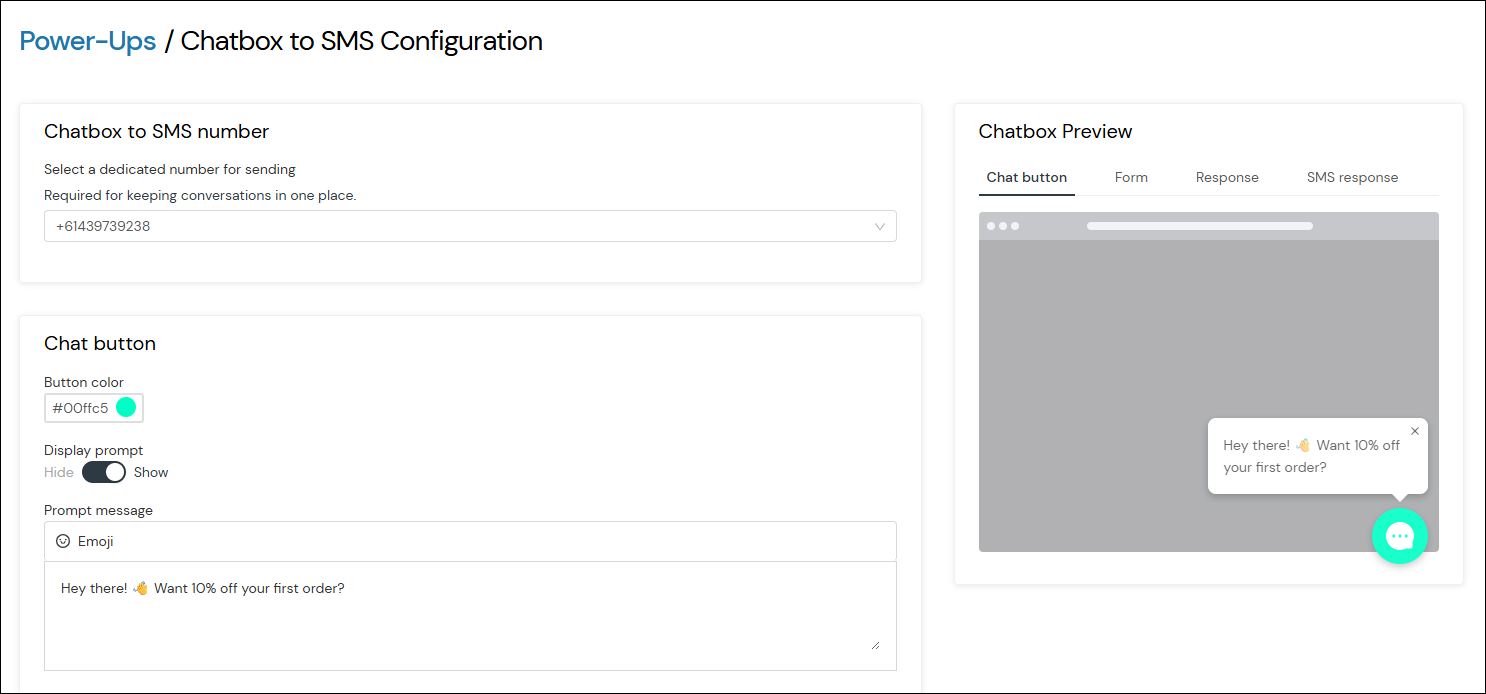The height and width of the screenshot is (694, 1486).
Task: Click the 'Chatbox to SMS number' section heading
Action: (157, 131)
